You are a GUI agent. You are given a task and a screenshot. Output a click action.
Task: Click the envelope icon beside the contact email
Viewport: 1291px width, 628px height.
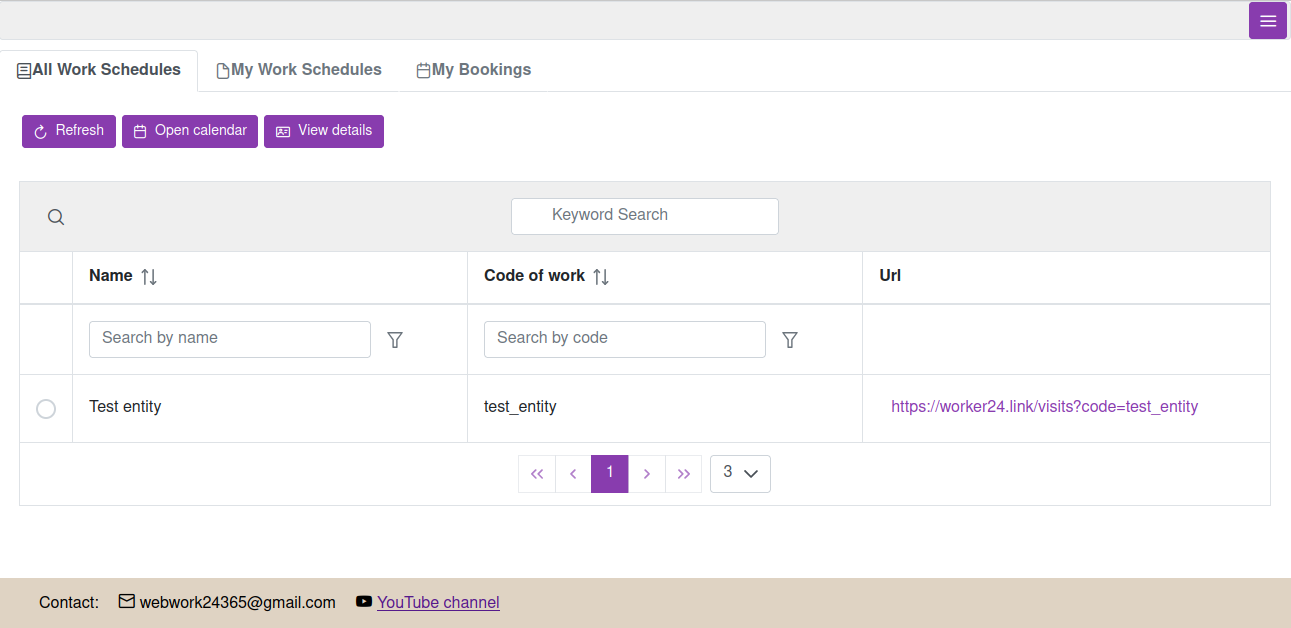pyautogui.click(x=126, y=601)
